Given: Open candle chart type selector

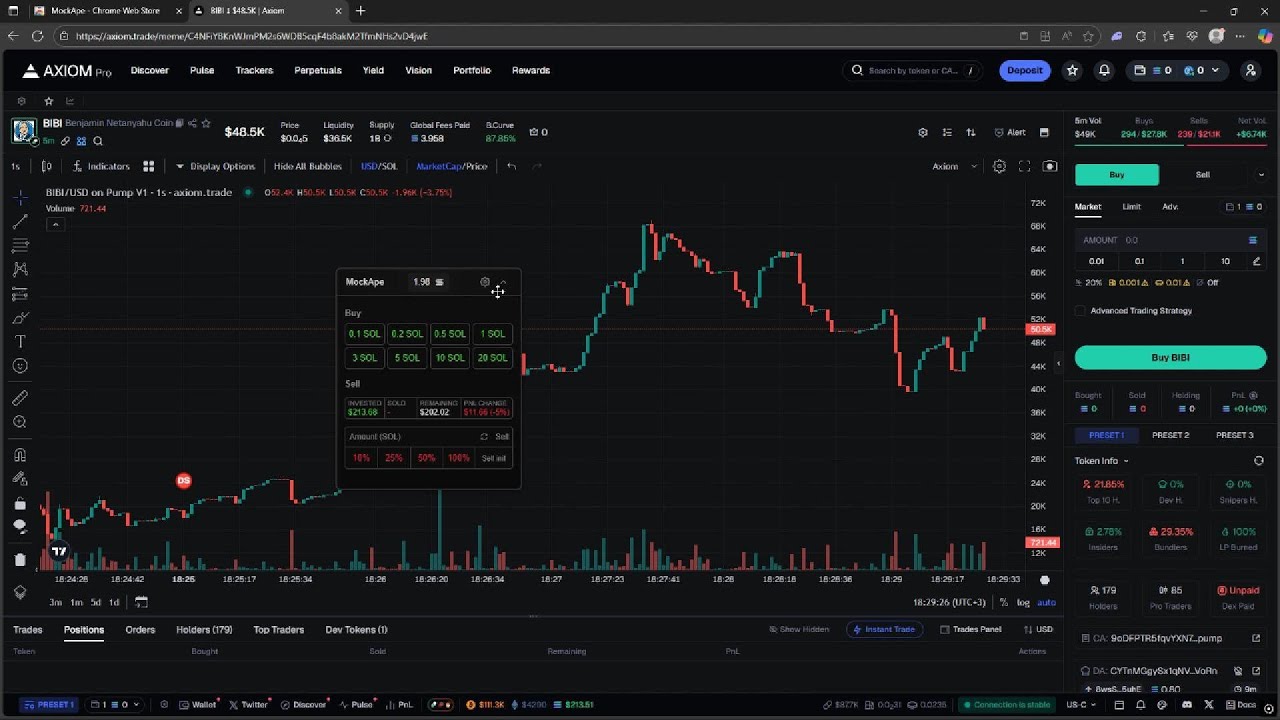Looking at the screenshot, I should click(47, 166).
